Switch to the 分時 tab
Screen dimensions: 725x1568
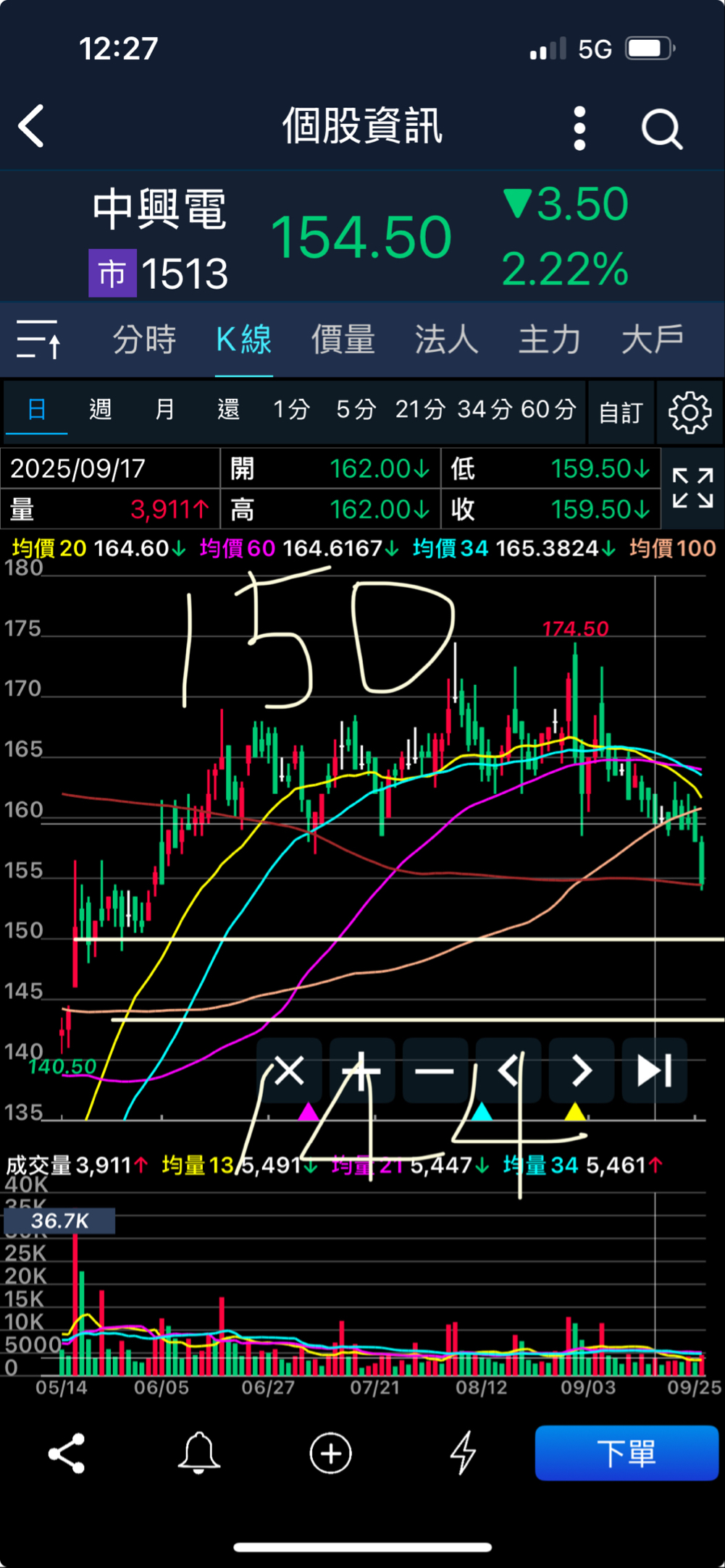click(x=144, y=340)
